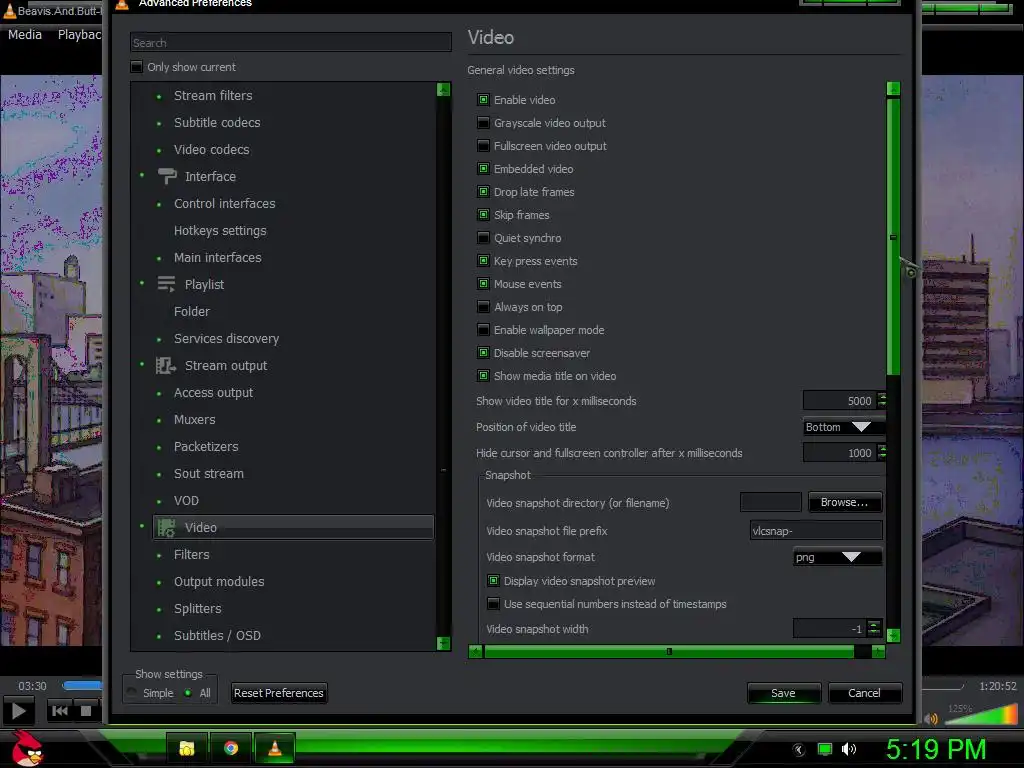Viewport: 1024px width, 768px height.
Task: Click the Cancel button
Action: 864,693
